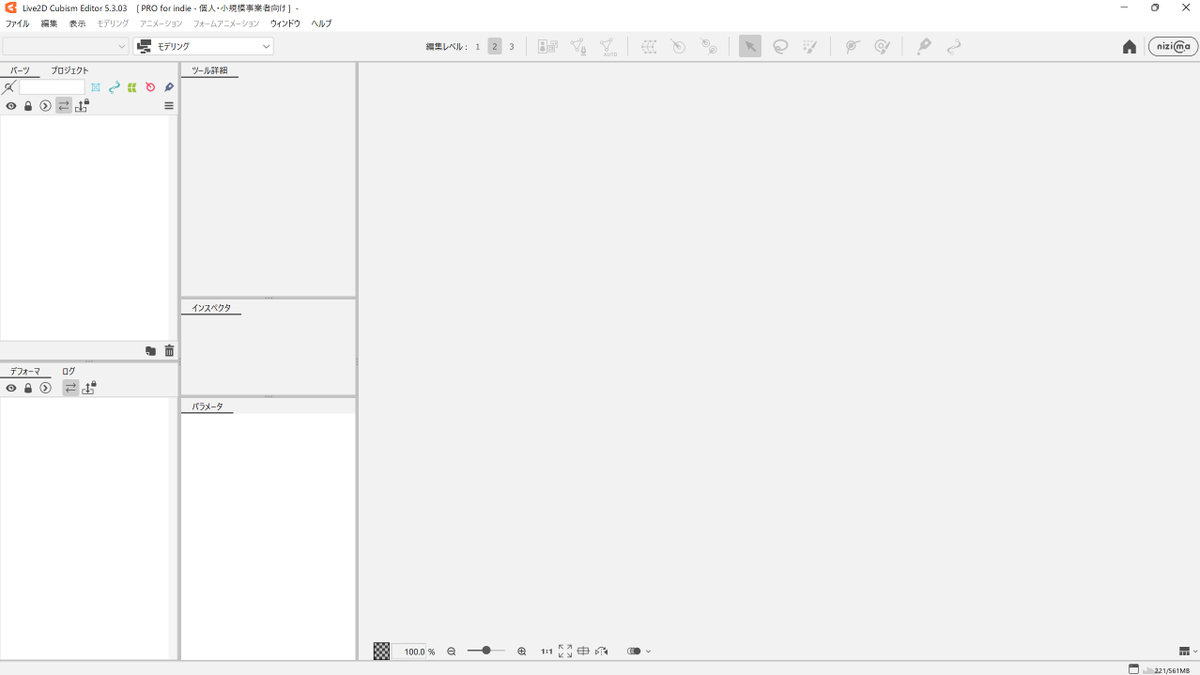This screenshot has height=675, width=1200.
Task: Click the 100.0 % zoom input field
Action: pyautogui.click(x=409, y=651)
